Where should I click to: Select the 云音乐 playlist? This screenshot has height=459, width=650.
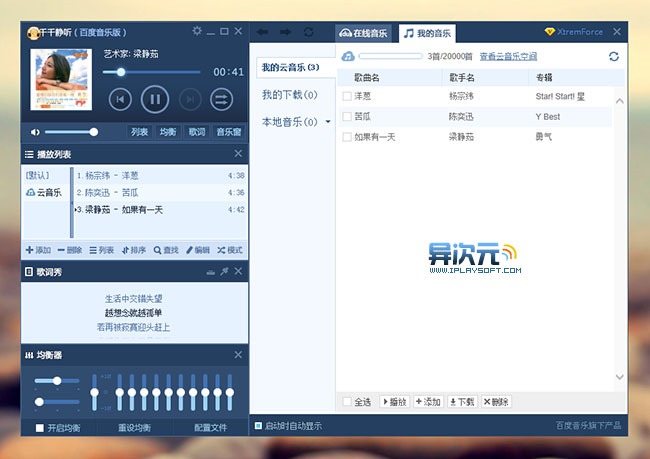[x=44, y=192]
